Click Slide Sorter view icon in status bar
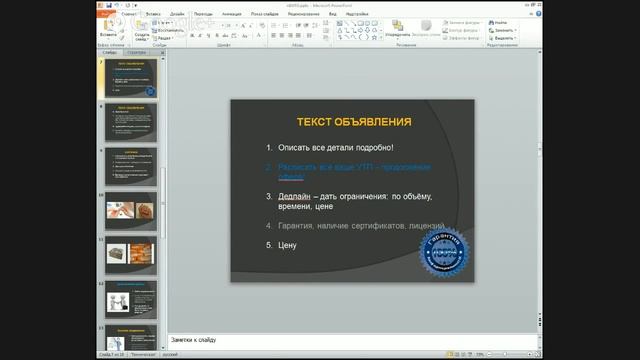This screenshot has width=640, height=360. [457, 354]
